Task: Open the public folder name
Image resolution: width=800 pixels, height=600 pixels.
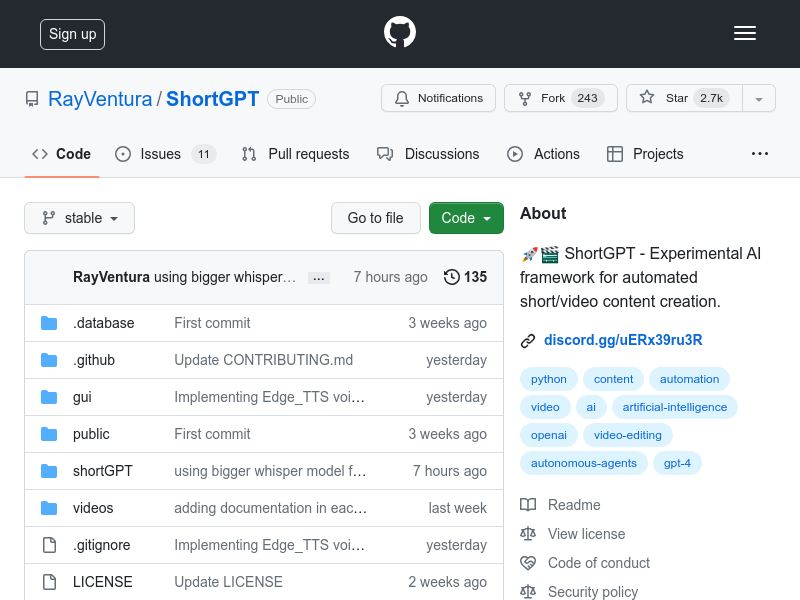Action: click(91, 434)
